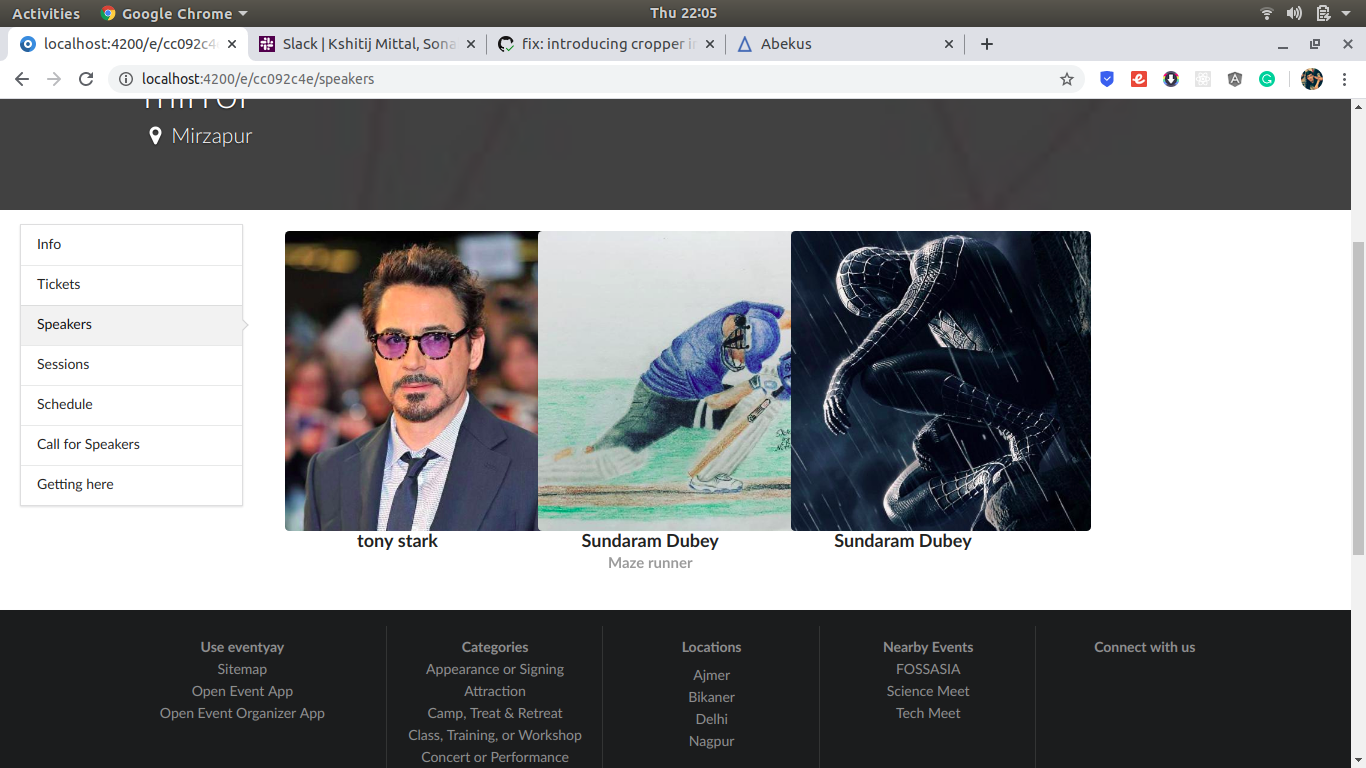Click the map pin icon beside Mirzapur

(155, 136)
